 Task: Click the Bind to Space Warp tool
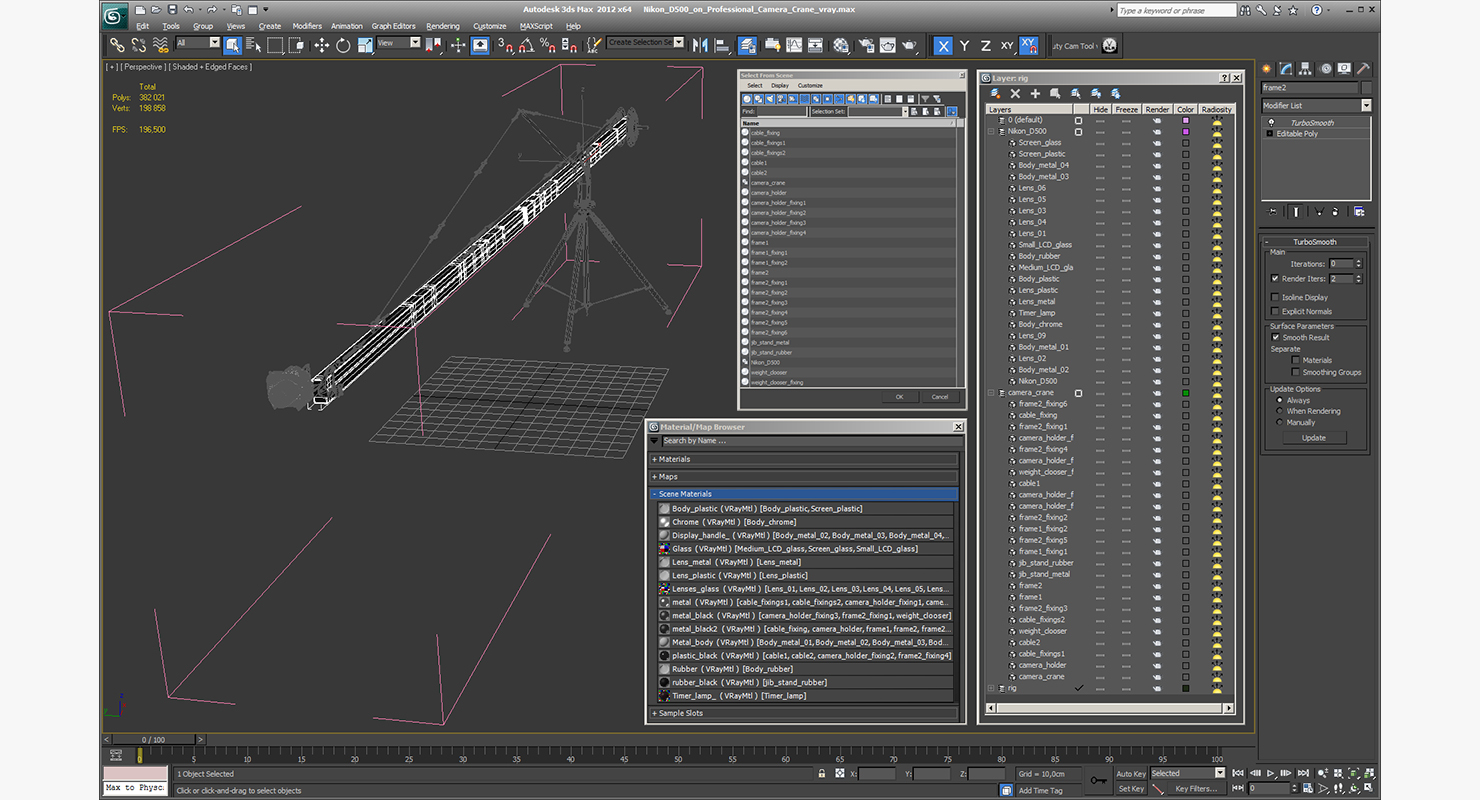(160, 45)
